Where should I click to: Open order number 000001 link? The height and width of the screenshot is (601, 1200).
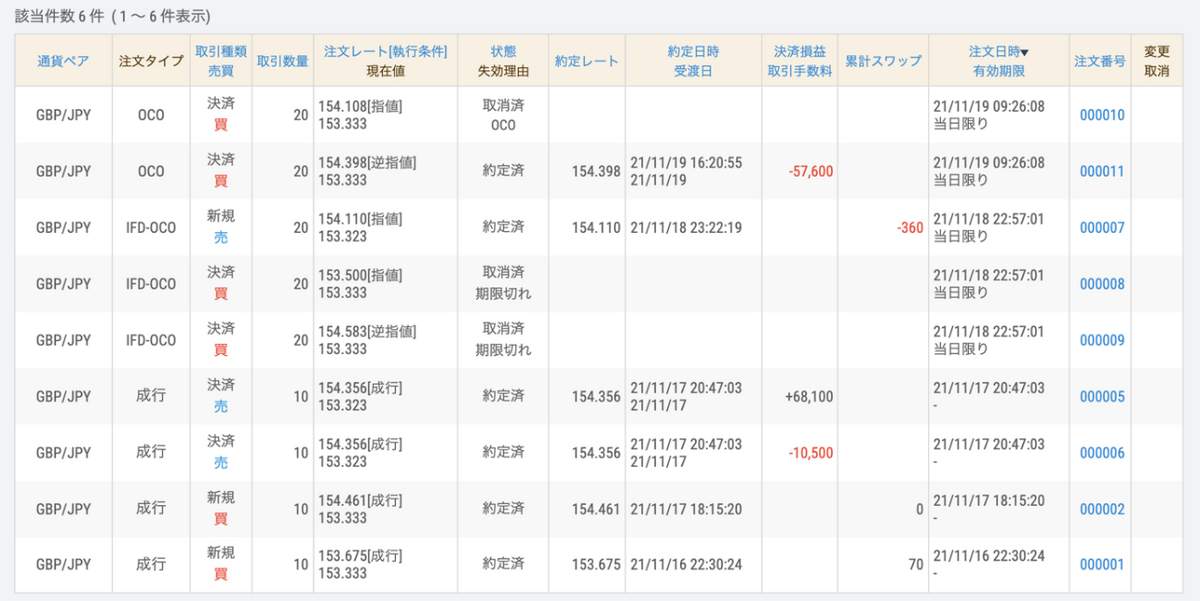(1102, 565)
